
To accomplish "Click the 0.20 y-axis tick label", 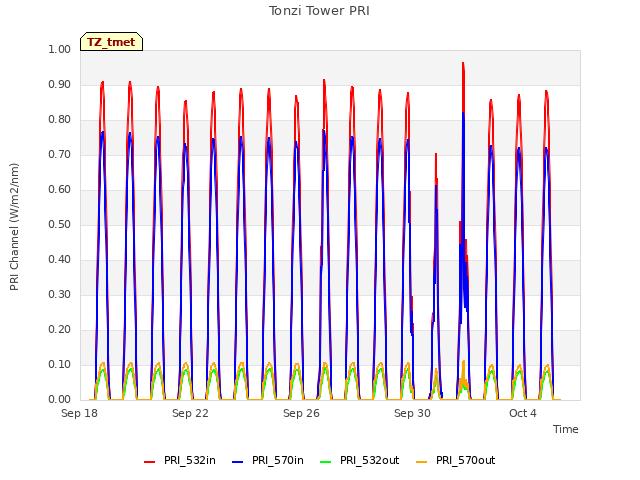I will [60, 329].
